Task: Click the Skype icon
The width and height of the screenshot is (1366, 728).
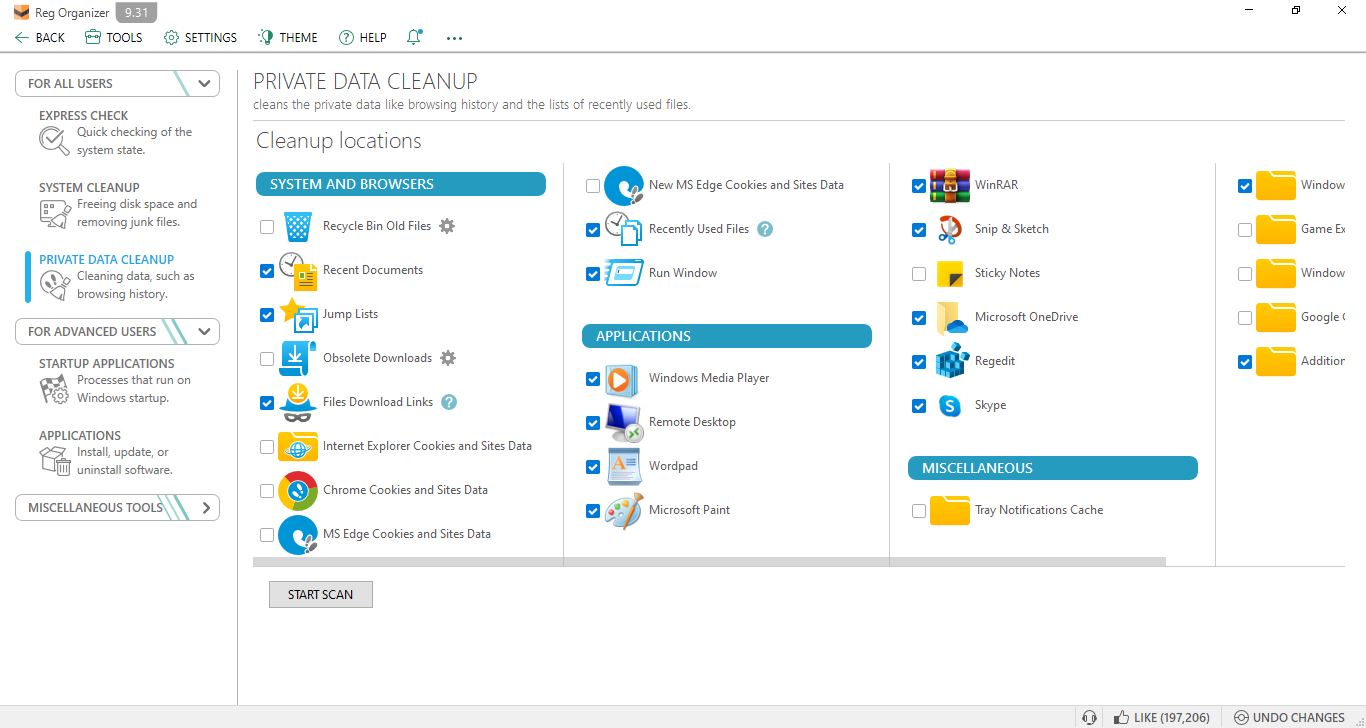Action: [950, 405]
